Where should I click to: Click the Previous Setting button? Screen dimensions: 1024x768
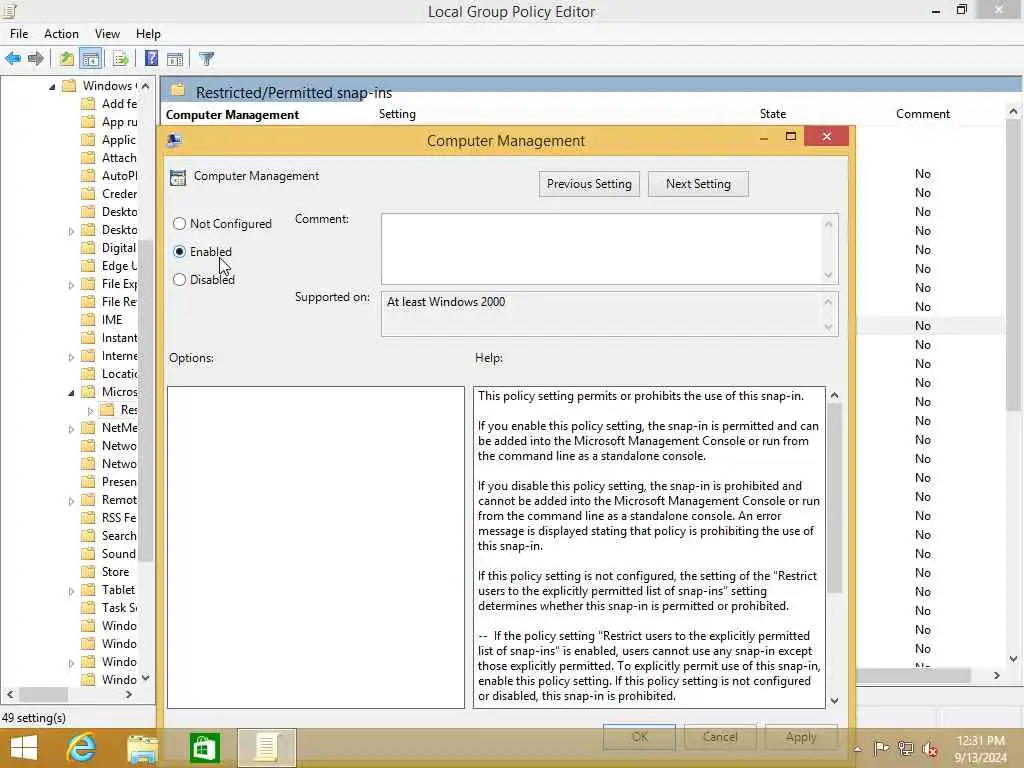(x=589, y=184)
